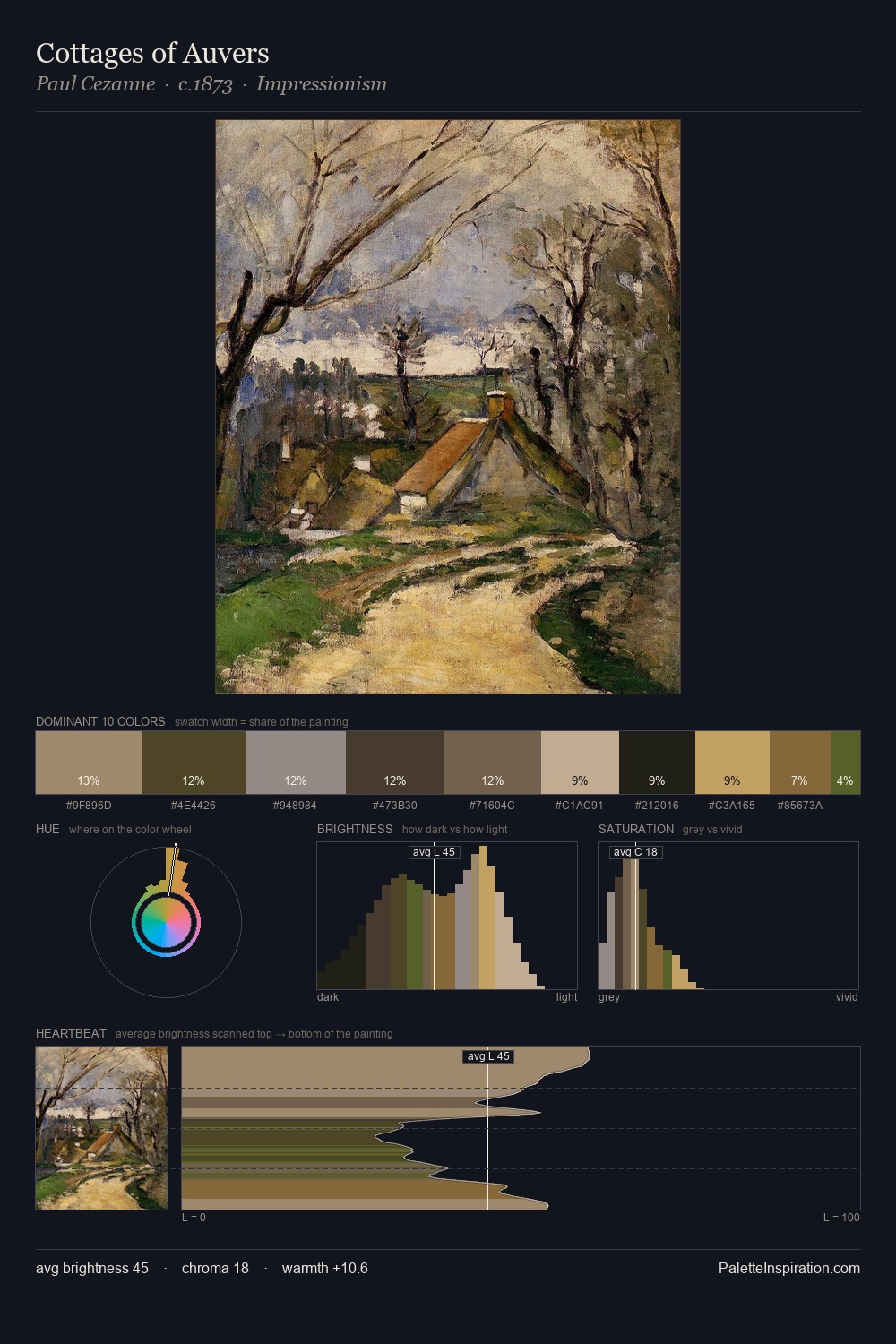Select the #C1AC91 beige swatch
896x1344 pixels.
580,762
